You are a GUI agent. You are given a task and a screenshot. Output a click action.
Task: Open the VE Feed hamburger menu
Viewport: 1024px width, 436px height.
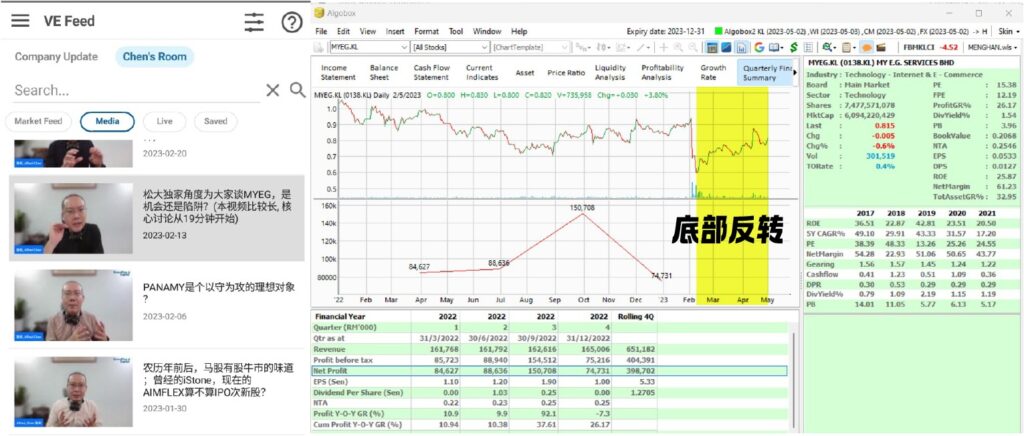pos(20,21)
